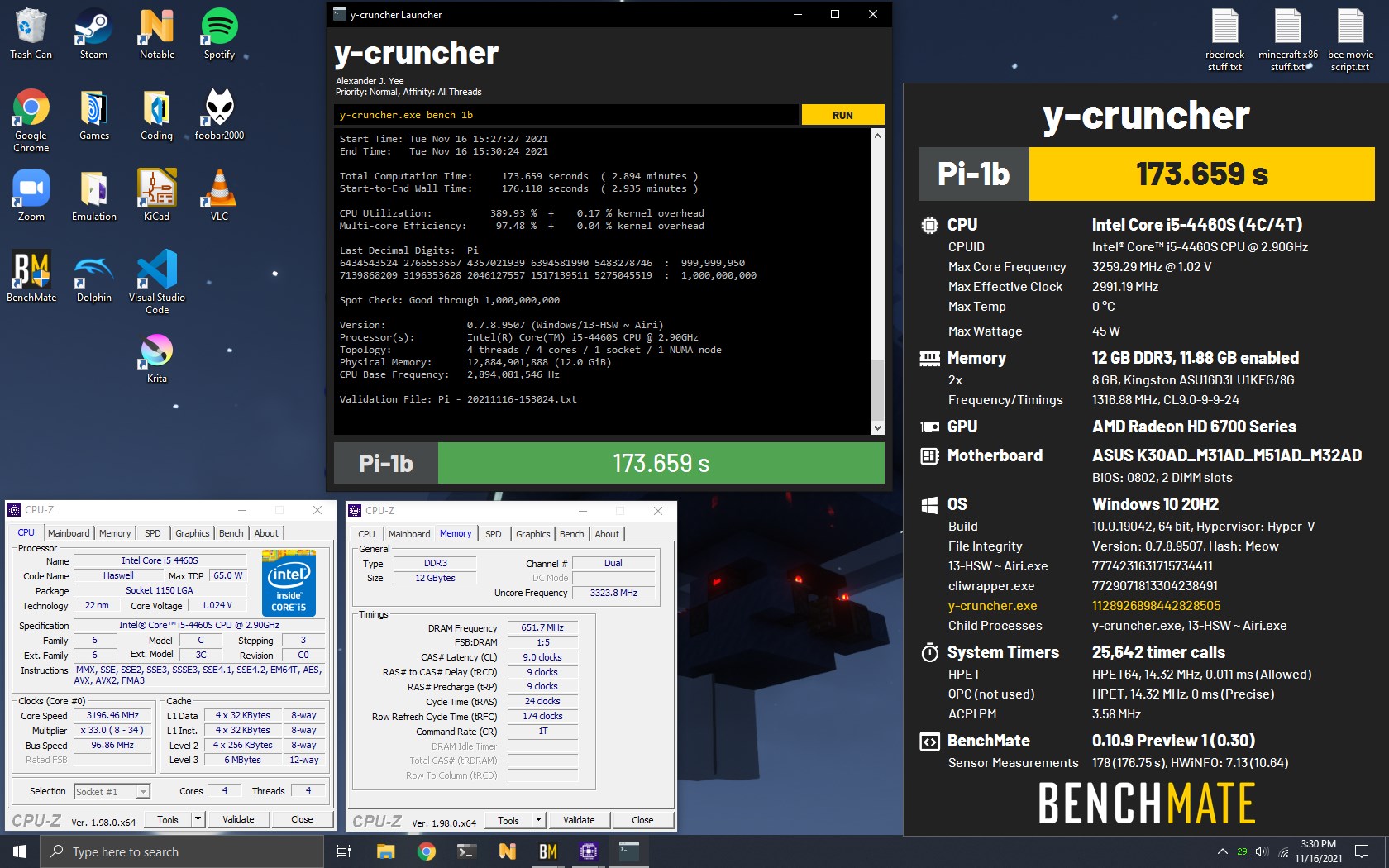1389x868 pixels.
Task: Expand Tools dropdown arrow in right CPU-Z
Action: tap(538, 820)
